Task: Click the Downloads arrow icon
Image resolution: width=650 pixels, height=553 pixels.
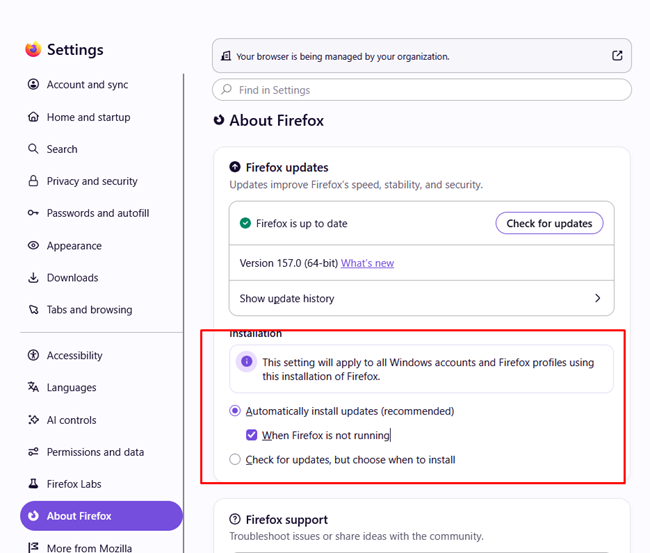Action: (33, 277)
